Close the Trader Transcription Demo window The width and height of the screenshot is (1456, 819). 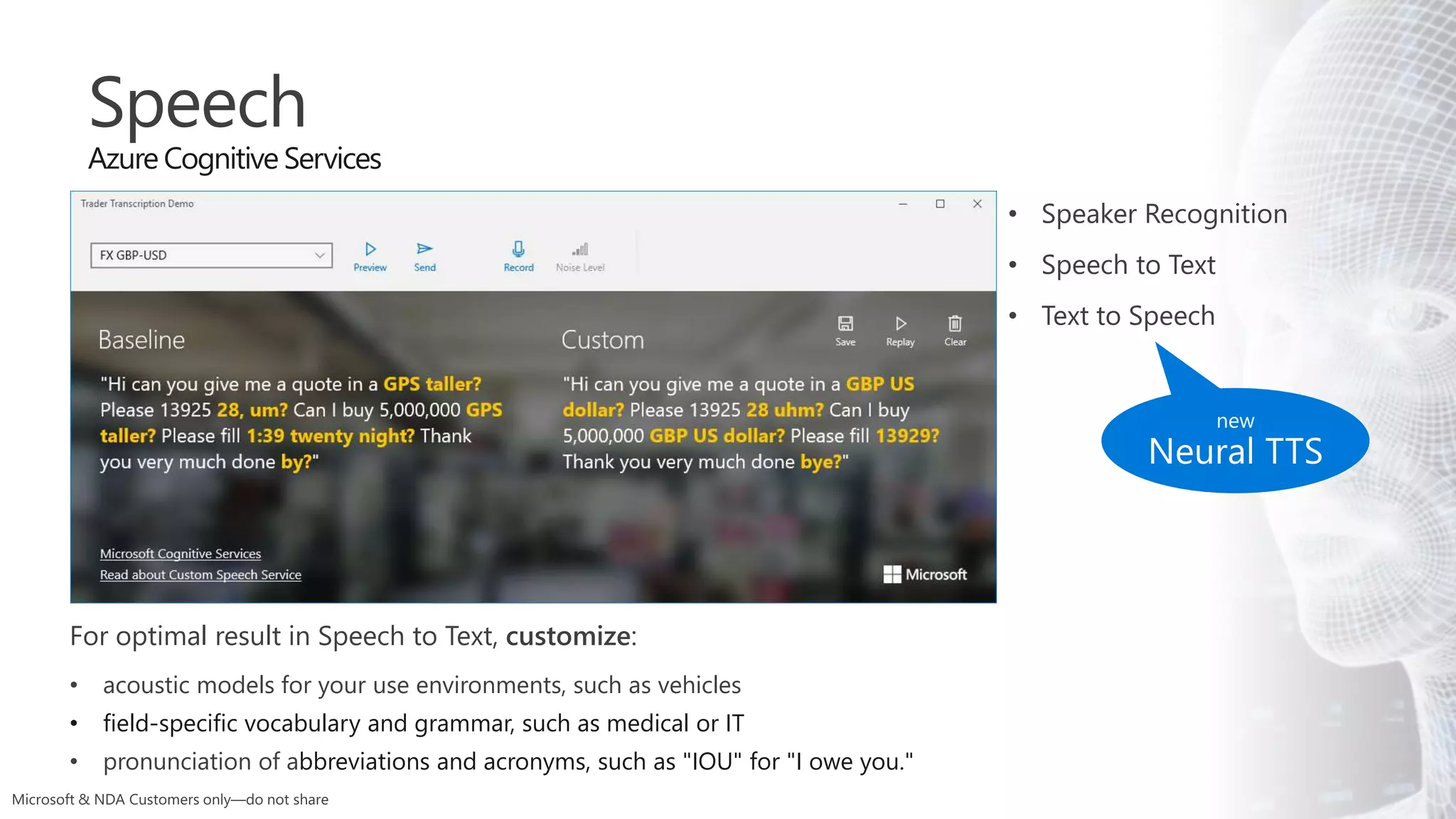978,204
